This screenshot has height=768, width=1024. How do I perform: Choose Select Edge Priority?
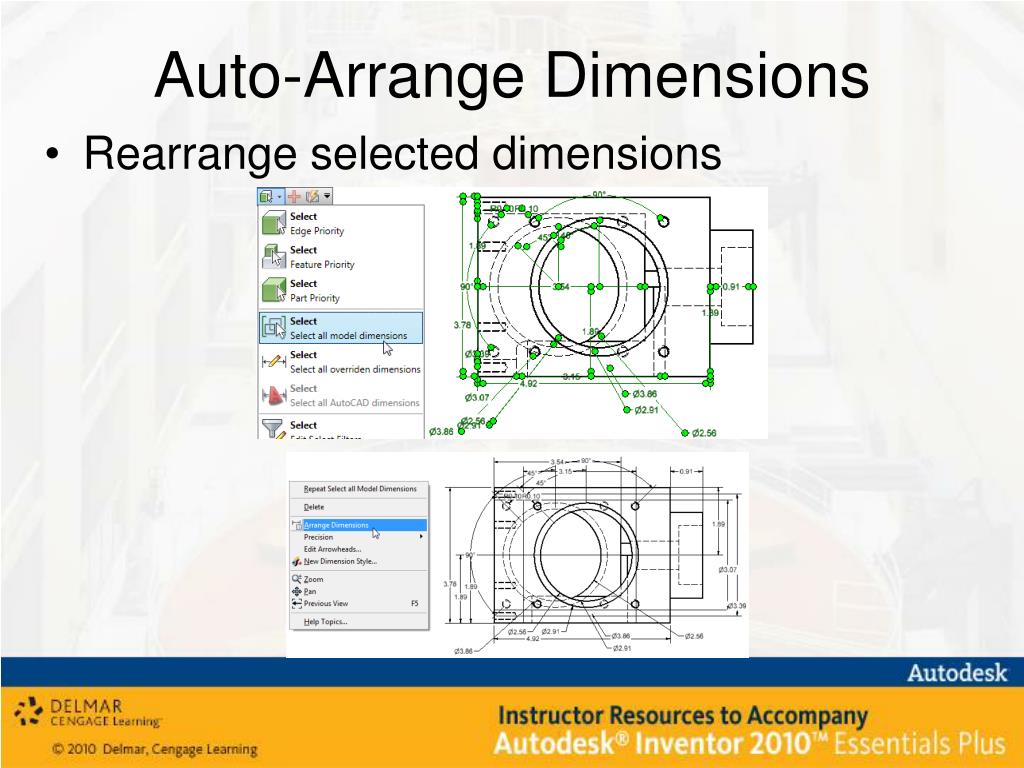pyautogui.click(x=341, y=223)
